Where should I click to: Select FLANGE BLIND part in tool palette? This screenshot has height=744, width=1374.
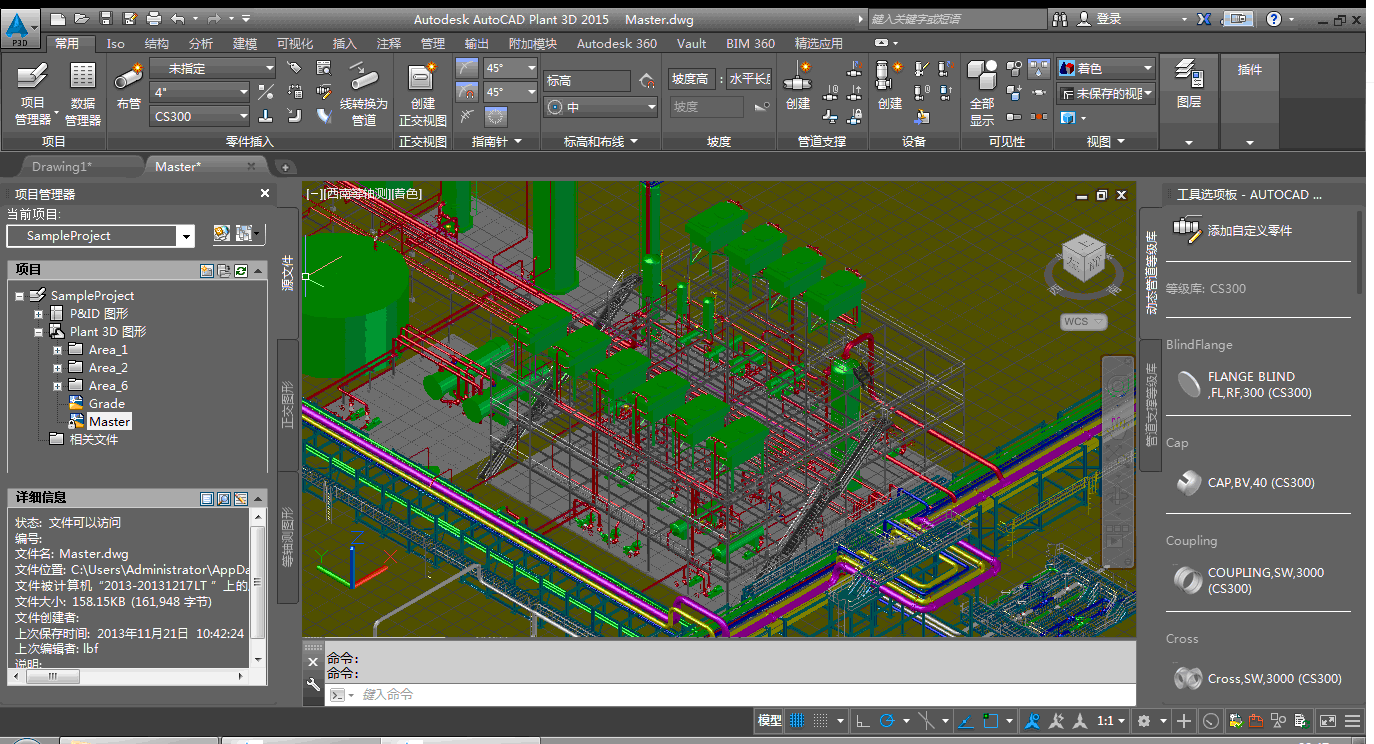click(x=1250, y=385)
